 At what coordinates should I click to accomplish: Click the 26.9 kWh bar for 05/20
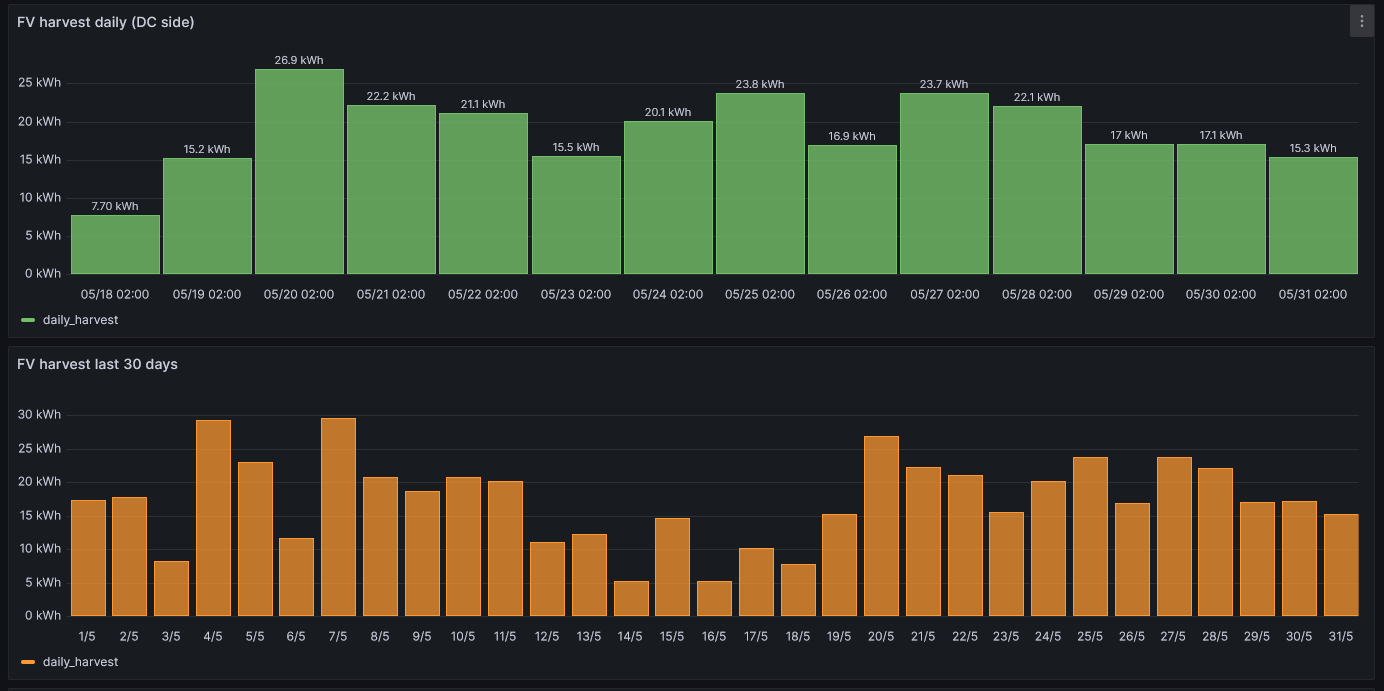(299, 171)
